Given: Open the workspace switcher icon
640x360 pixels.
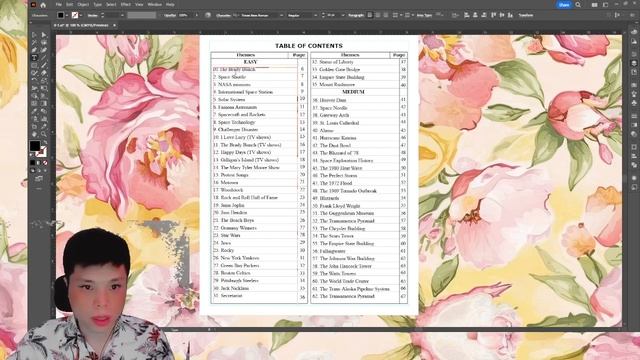Looking at the screenshot, I should [606, 5].
